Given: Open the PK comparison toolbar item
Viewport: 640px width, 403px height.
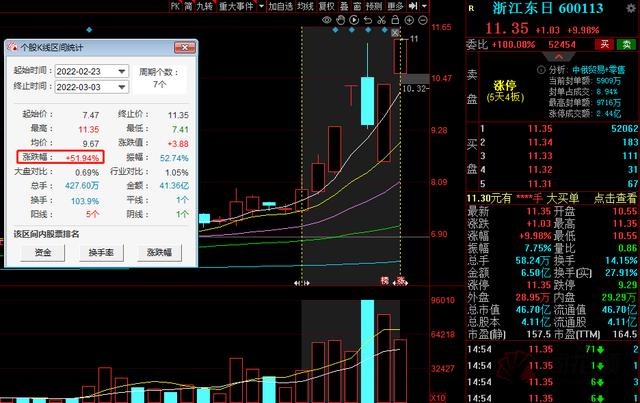Looking at the screenshot, I should [175, 6].
